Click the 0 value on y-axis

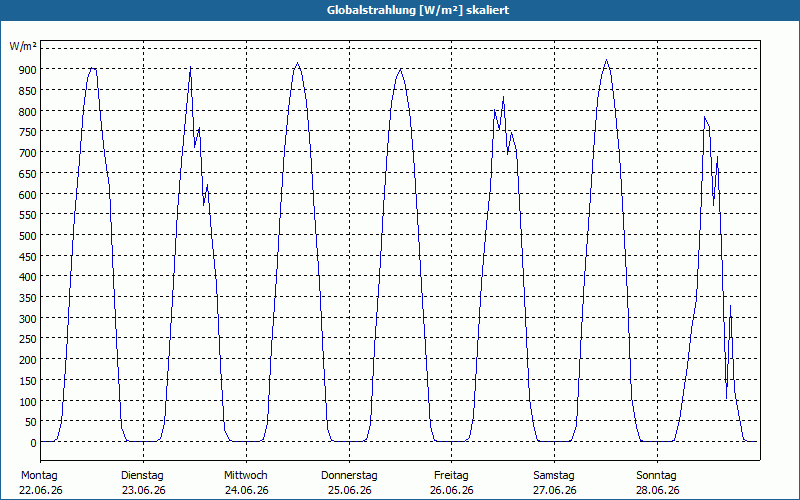pos(33,443)
